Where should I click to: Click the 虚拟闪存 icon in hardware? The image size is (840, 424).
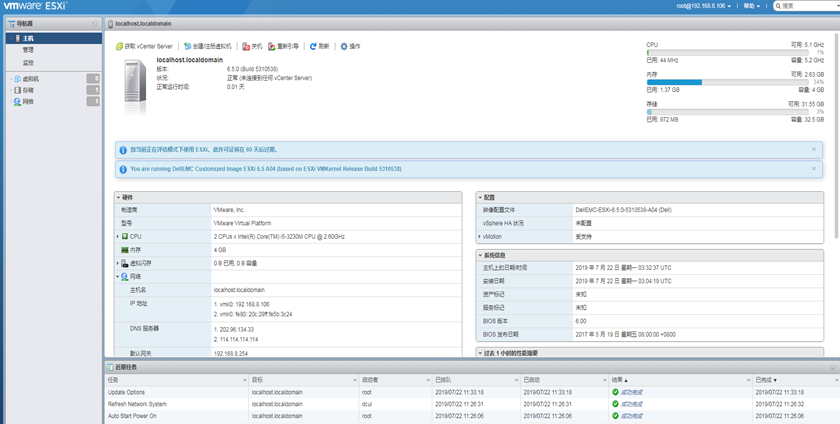coord(124,263)
